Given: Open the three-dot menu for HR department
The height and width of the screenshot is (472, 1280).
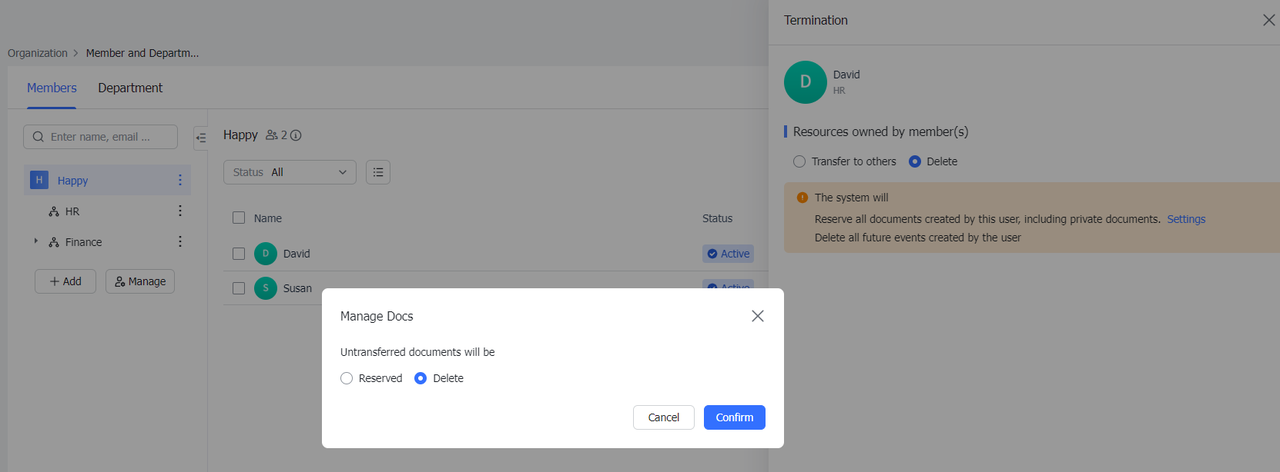Looking at the screenshot, I should click(180, 212).
